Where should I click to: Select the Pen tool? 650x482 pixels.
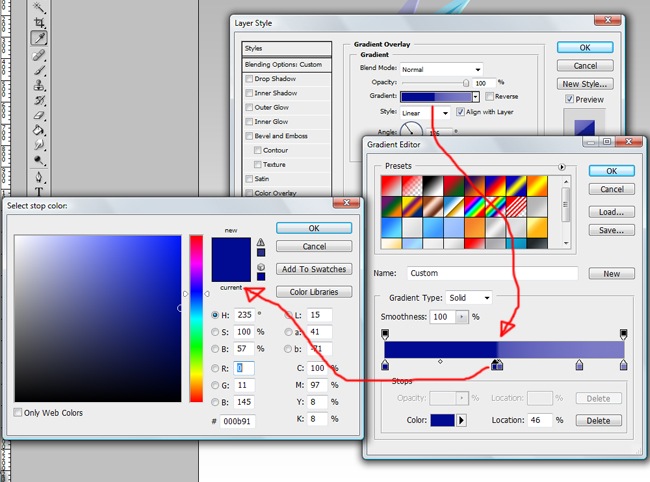tap(40, 175)
